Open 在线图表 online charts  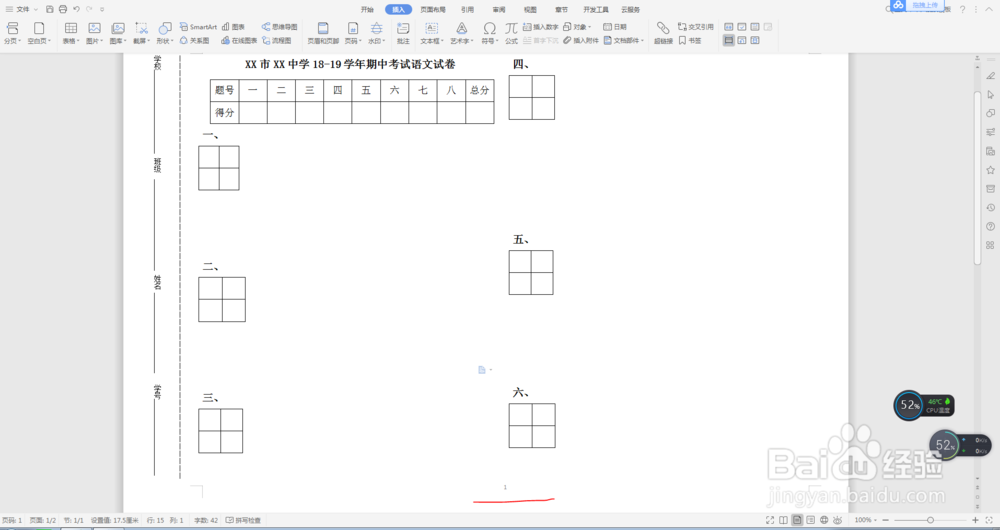(239, 40)
